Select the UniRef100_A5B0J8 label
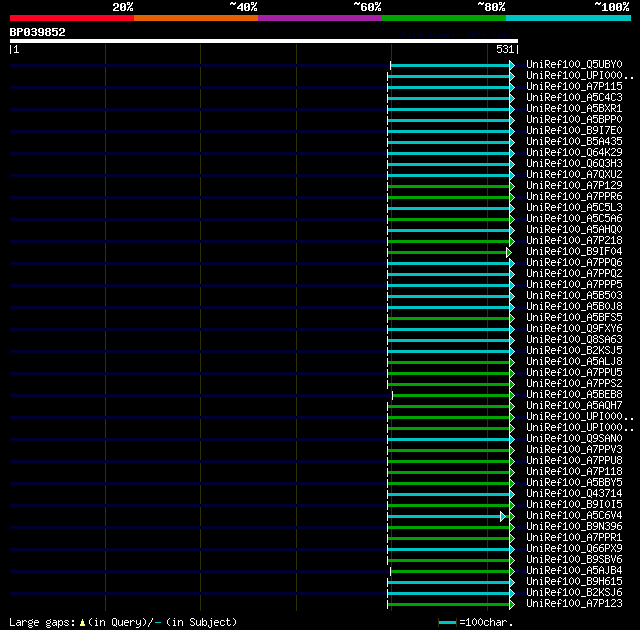Image resolution: width=640 pixels, height=630 pixels. pos(574,307)
